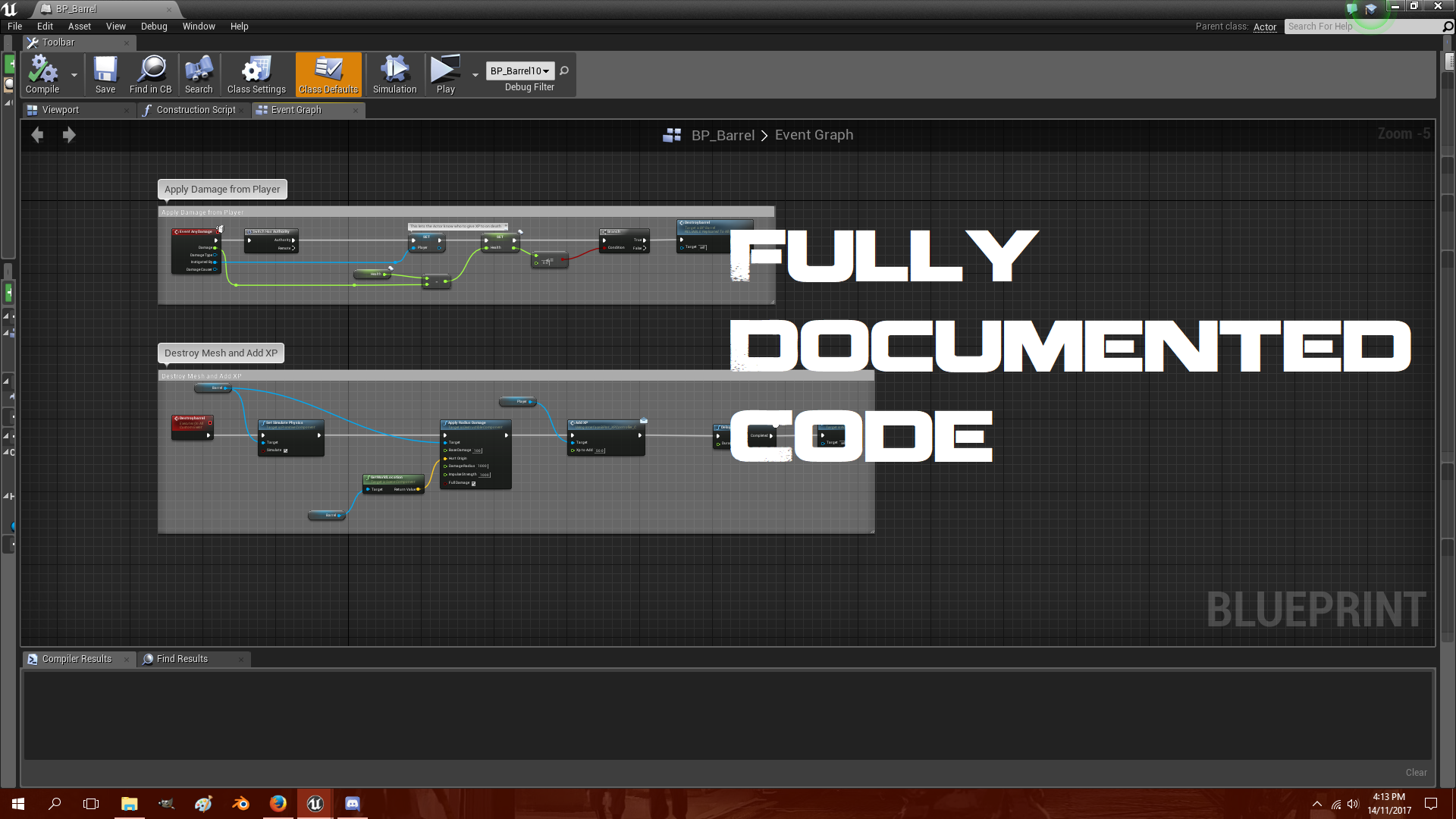Select Class Defaults toolbar icon

(x=328, y=75)
